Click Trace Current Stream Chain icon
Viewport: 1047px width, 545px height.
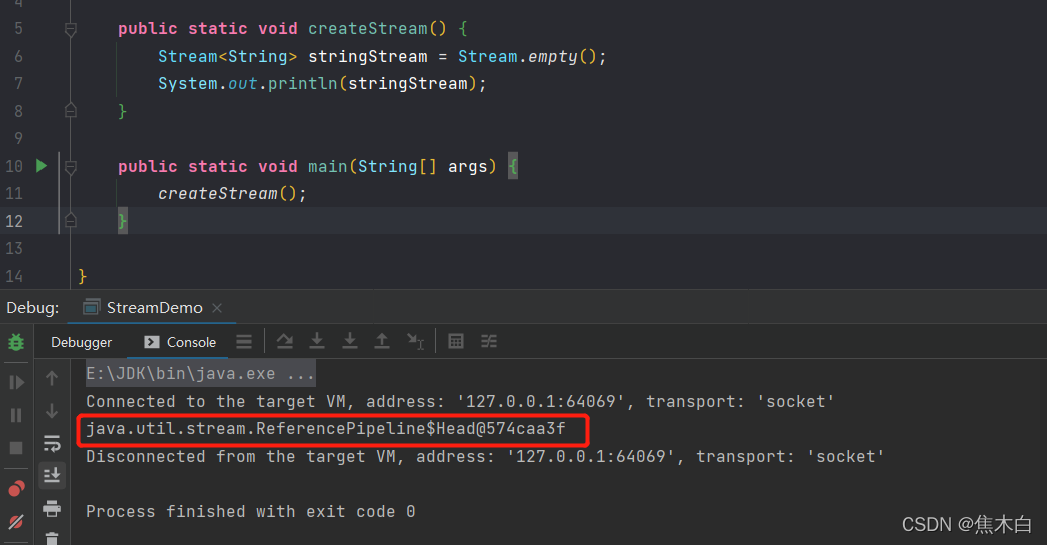[489, 342]
